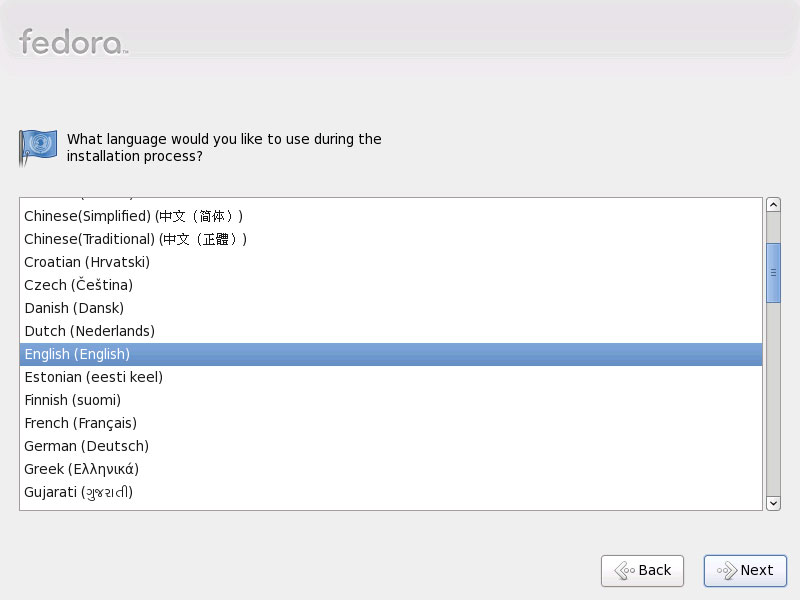Select the highlighted English (English) row
The image size is (800, 600).
(391, 354)
